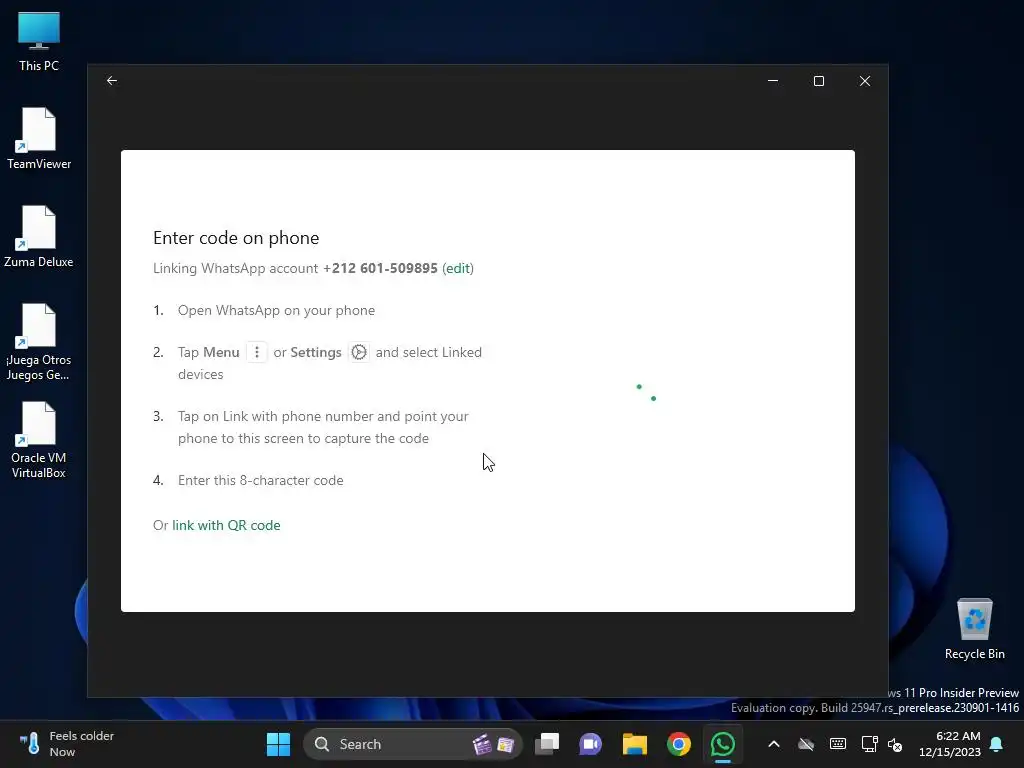Select the Oracle VM VirtualBox shortcut
Viewport: 1024px width, 768px height.
click(x=39, y=440)
